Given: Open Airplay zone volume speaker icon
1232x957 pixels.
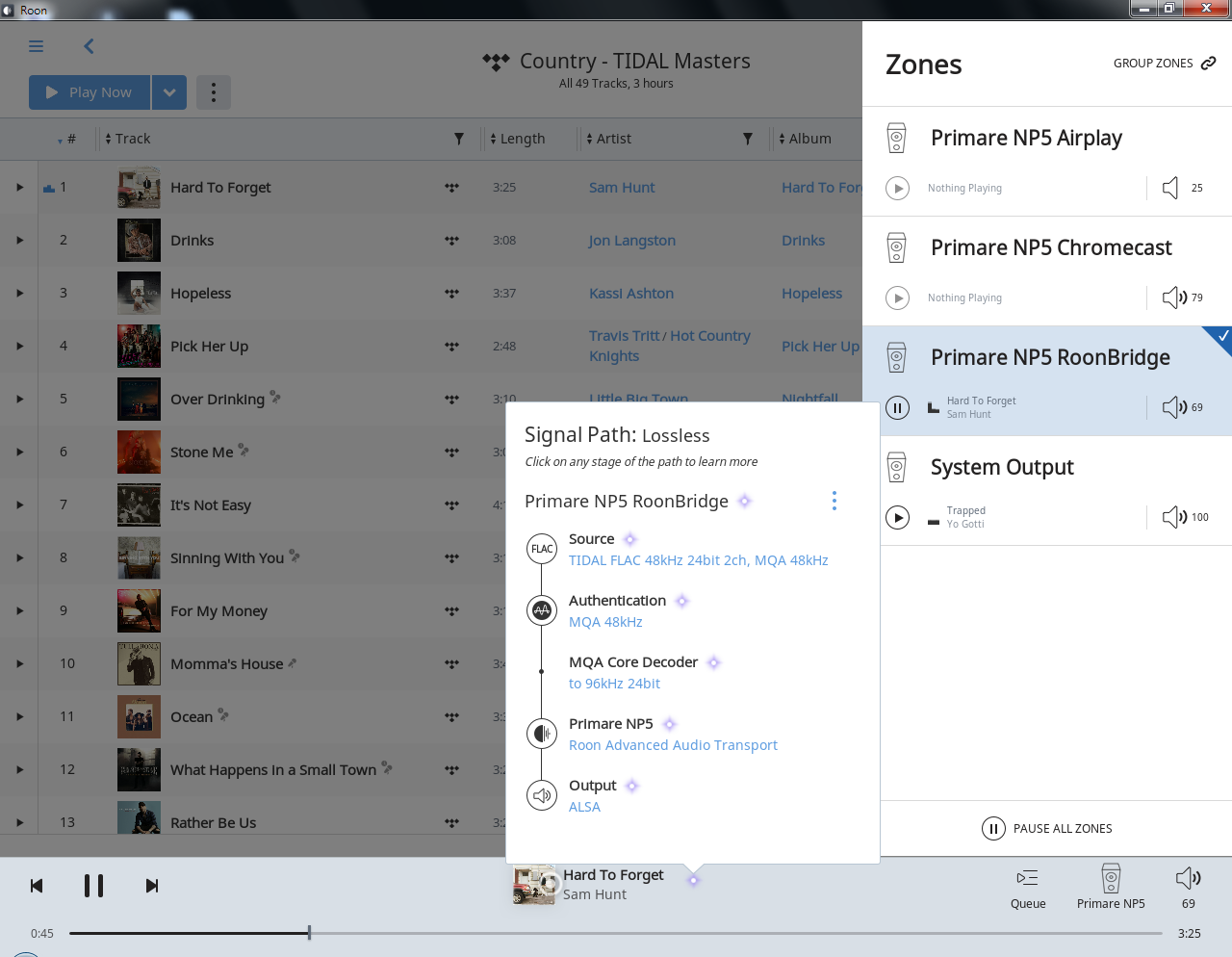Looking at the screenshot, I should (1170, 188).
